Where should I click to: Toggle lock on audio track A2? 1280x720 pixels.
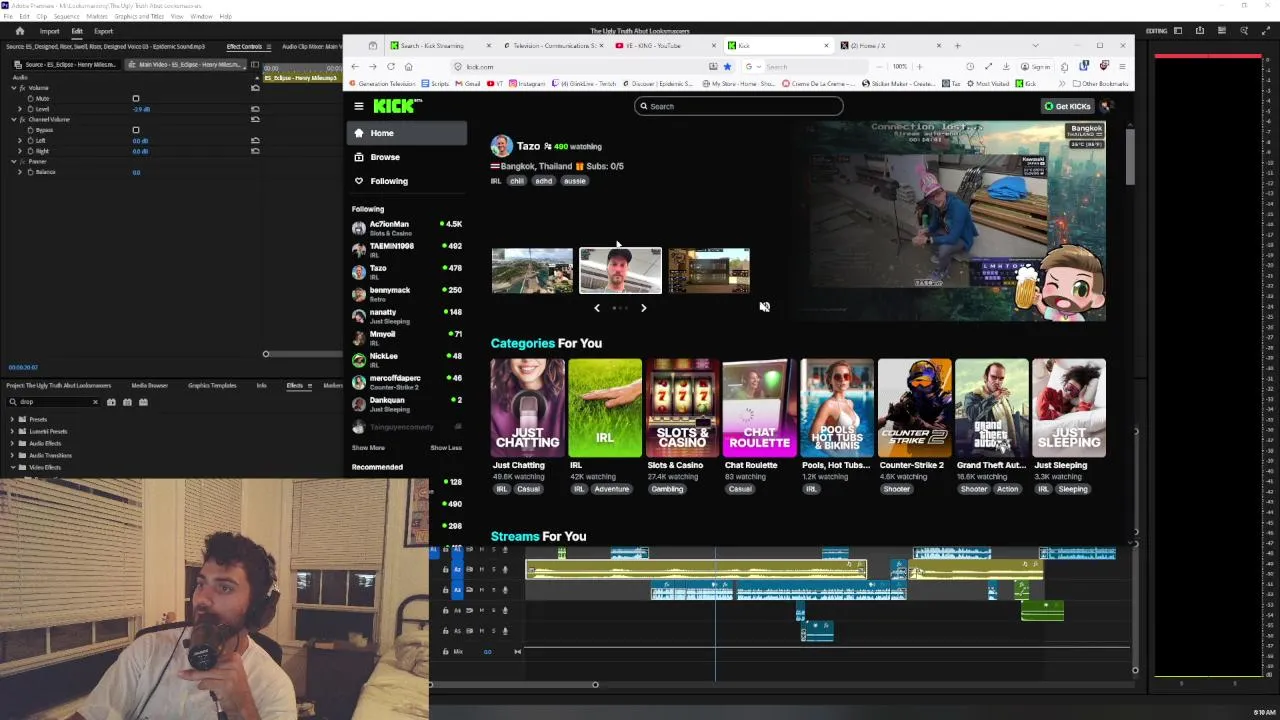pyautogui.click(x=446, y=569)
